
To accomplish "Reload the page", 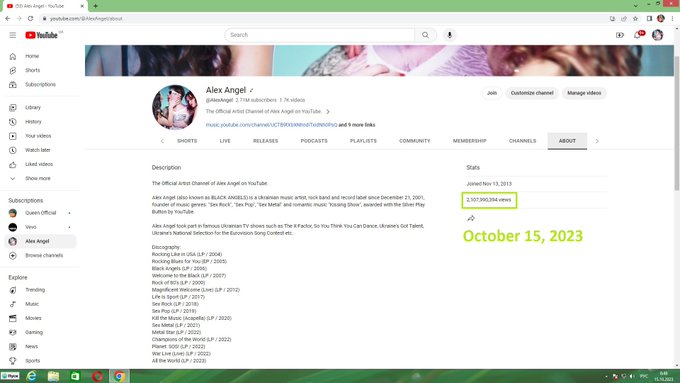I will click(30, 19).
